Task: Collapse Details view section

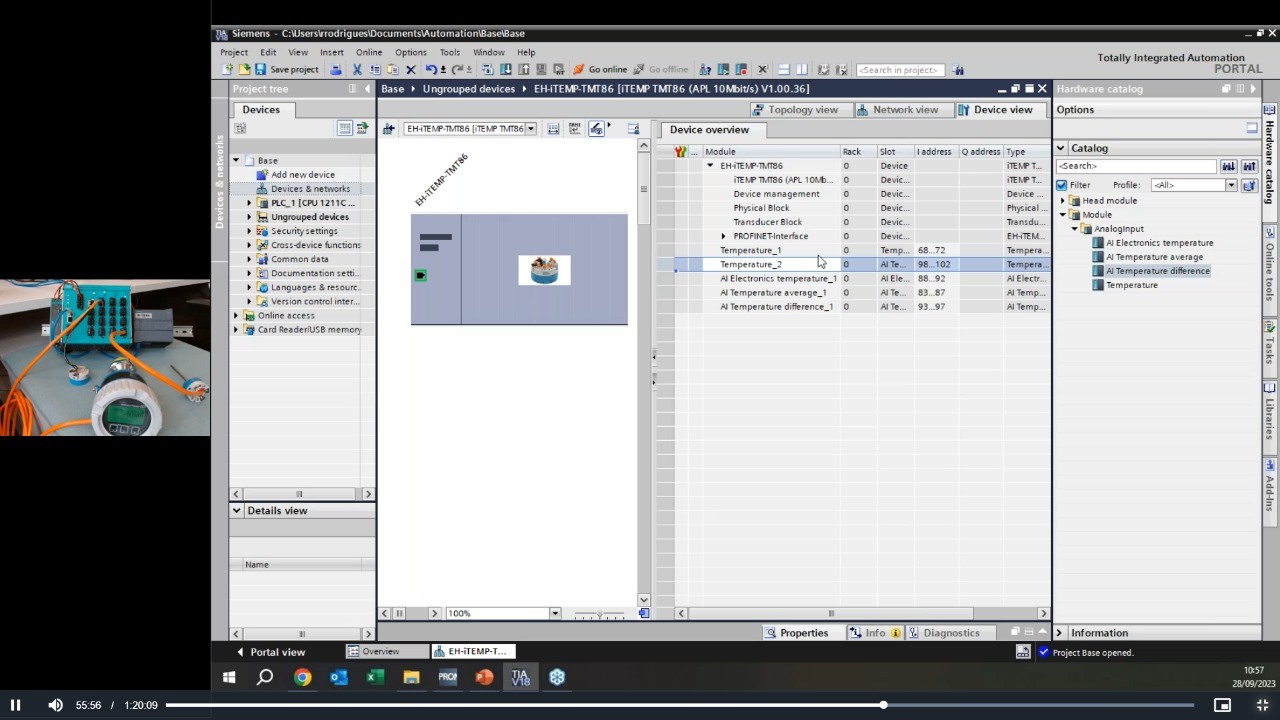Action: point(237,510)
